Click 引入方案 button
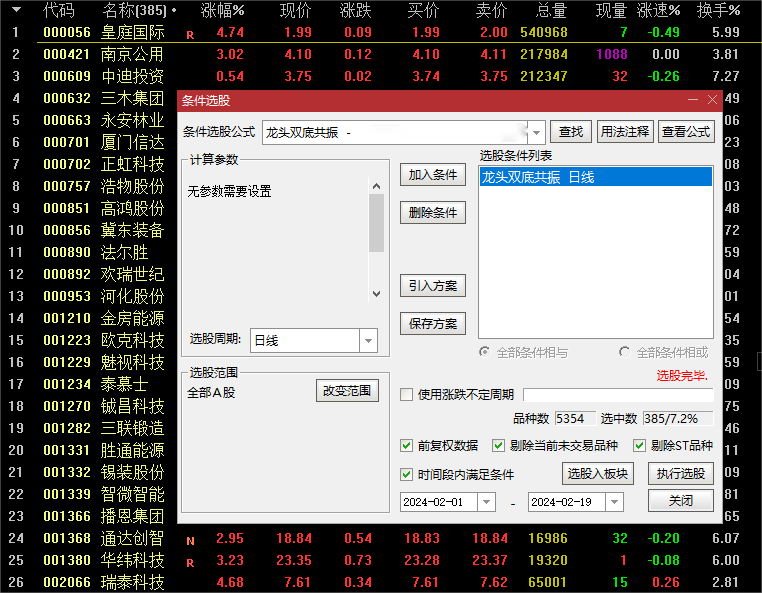Image resolution: width=762 pixels, height=593 pixels. (x=433, y=286)
